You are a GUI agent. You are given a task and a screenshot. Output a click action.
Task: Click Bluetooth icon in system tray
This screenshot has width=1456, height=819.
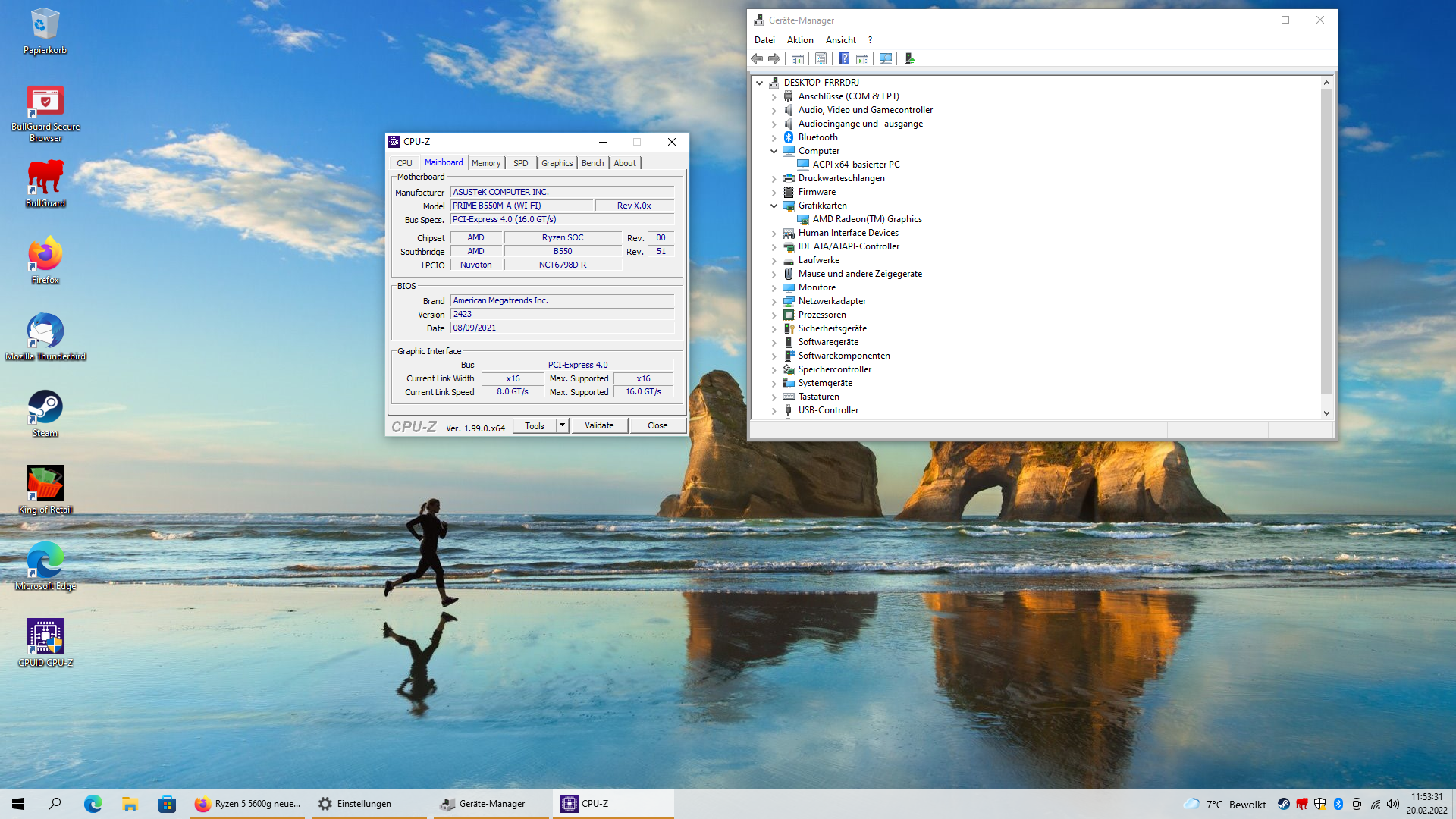[1338, 804]
